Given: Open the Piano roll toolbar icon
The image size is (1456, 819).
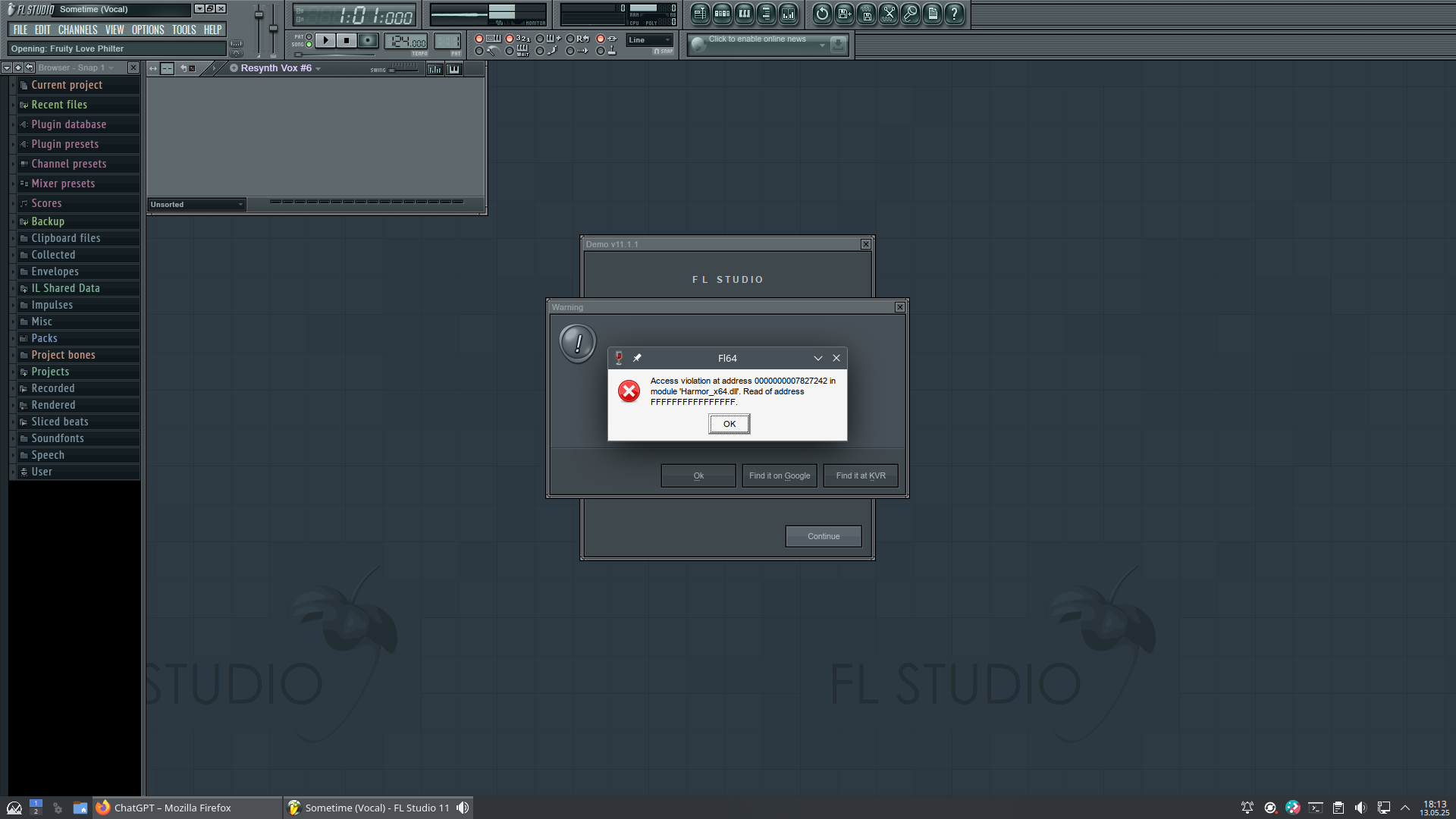Looking at the screenshot, I should coord(744,13).
